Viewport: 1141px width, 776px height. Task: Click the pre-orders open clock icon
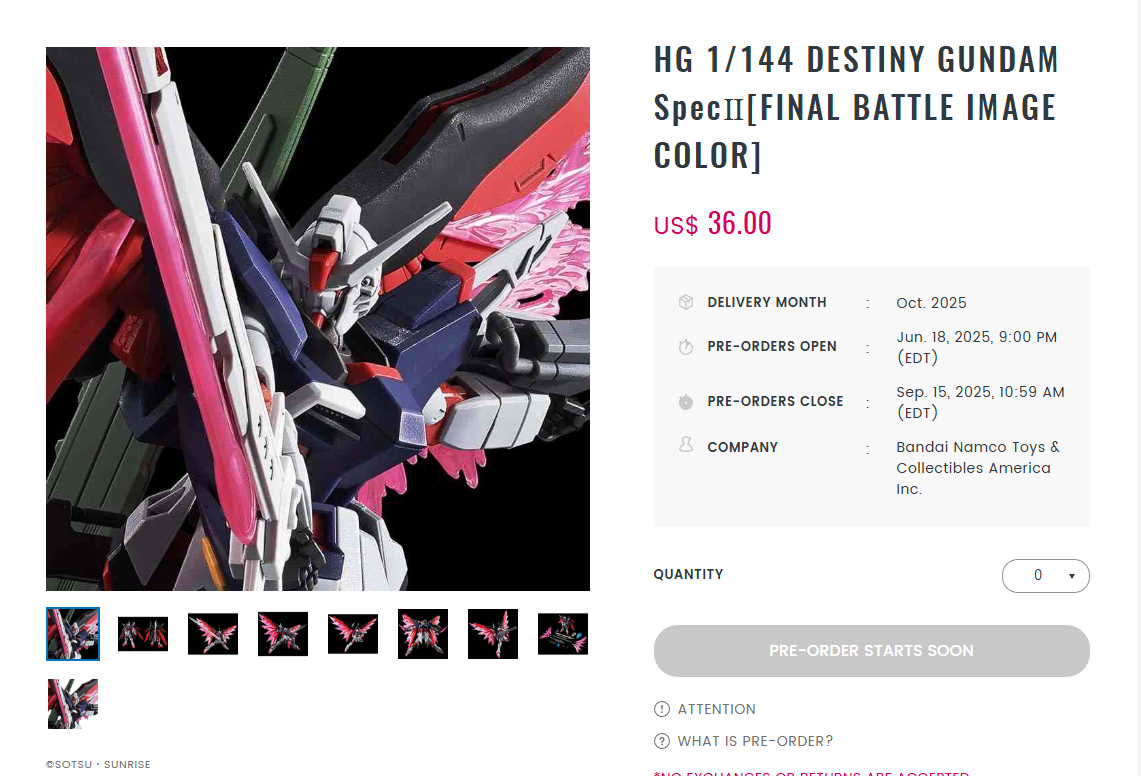(x=685, y=347)
